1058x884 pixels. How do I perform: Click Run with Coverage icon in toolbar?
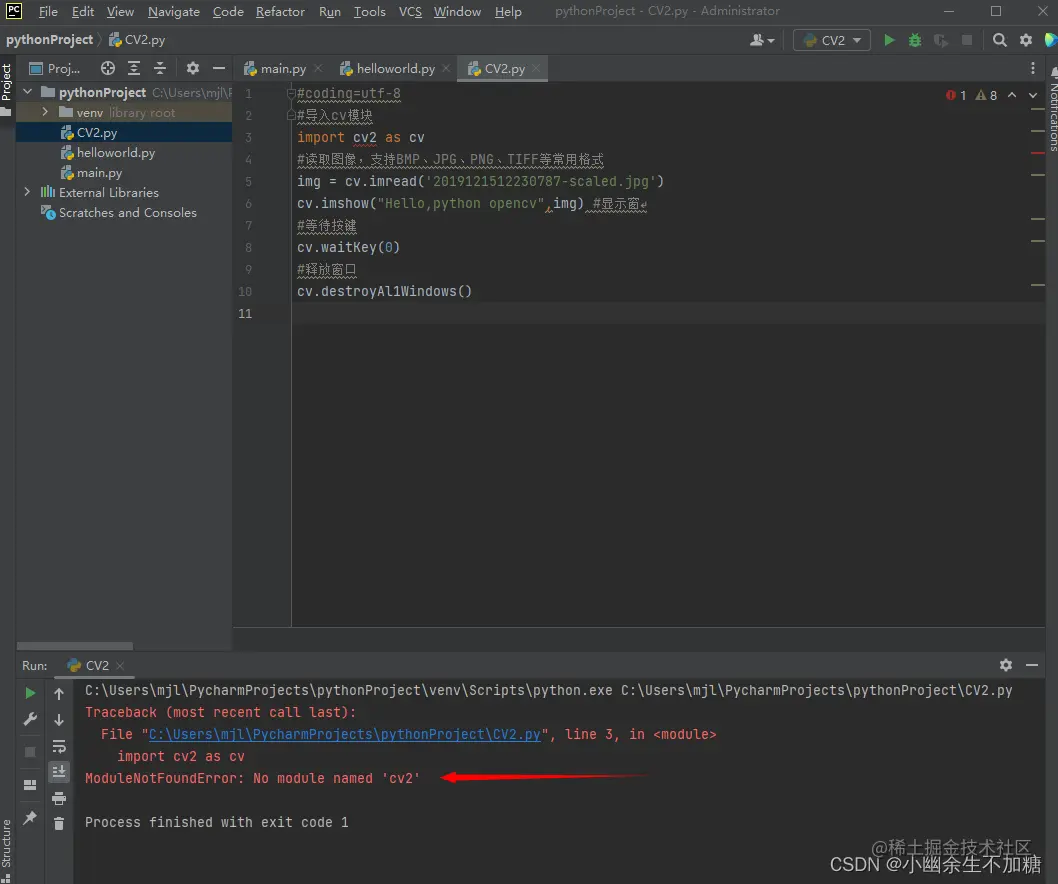pyautogui.click(x=941, y=40)
